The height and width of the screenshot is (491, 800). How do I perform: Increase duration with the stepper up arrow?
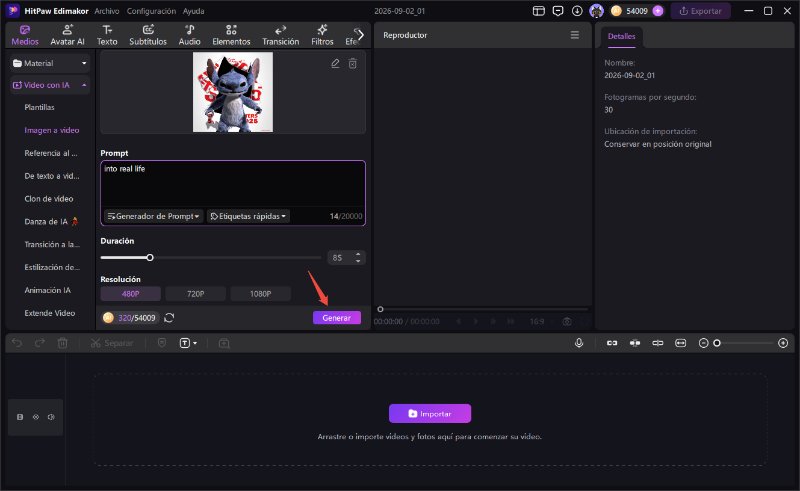[x=358, y=254]
